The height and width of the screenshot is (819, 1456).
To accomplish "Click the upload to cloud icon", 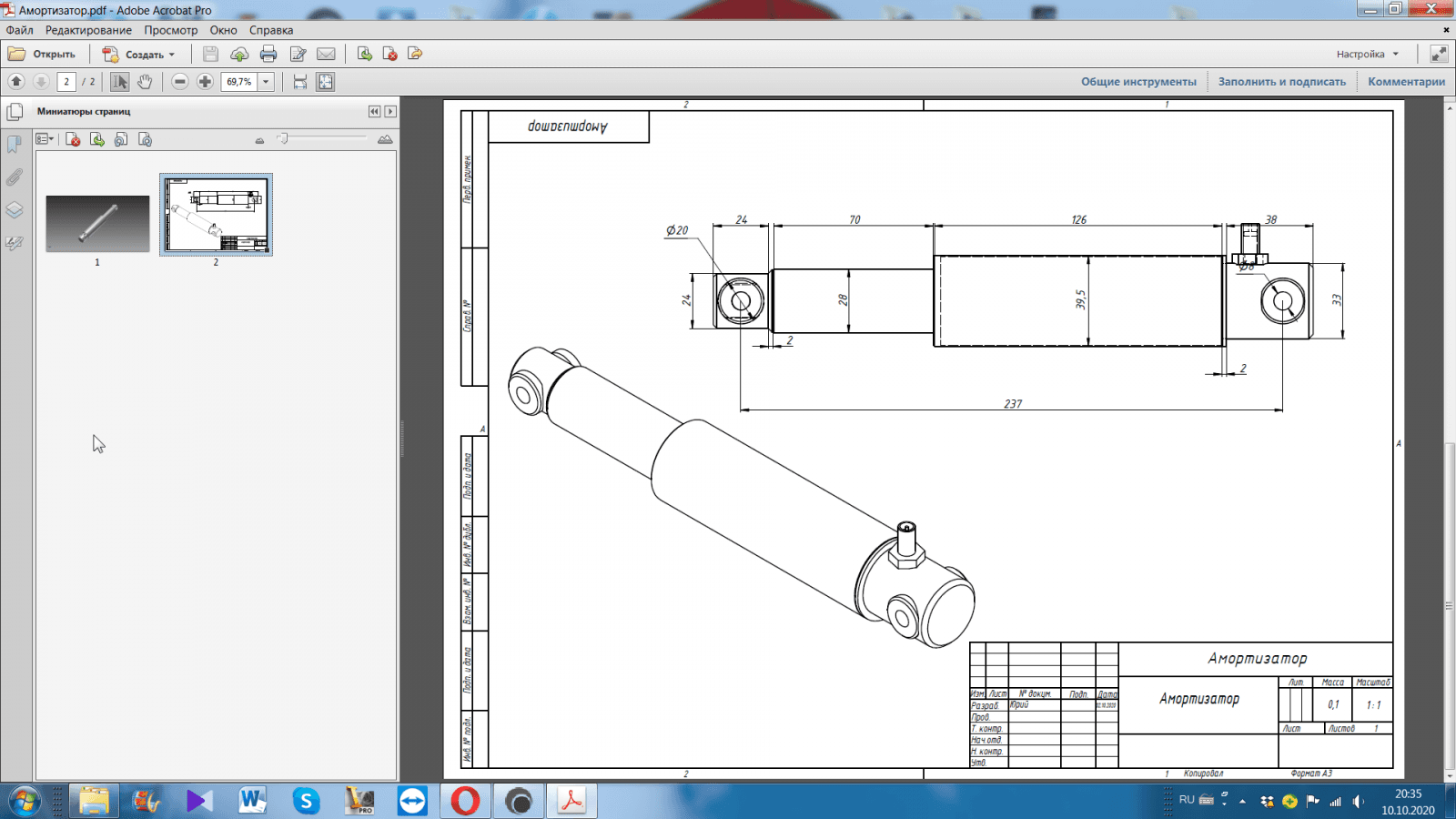I will tap(239, 55).
